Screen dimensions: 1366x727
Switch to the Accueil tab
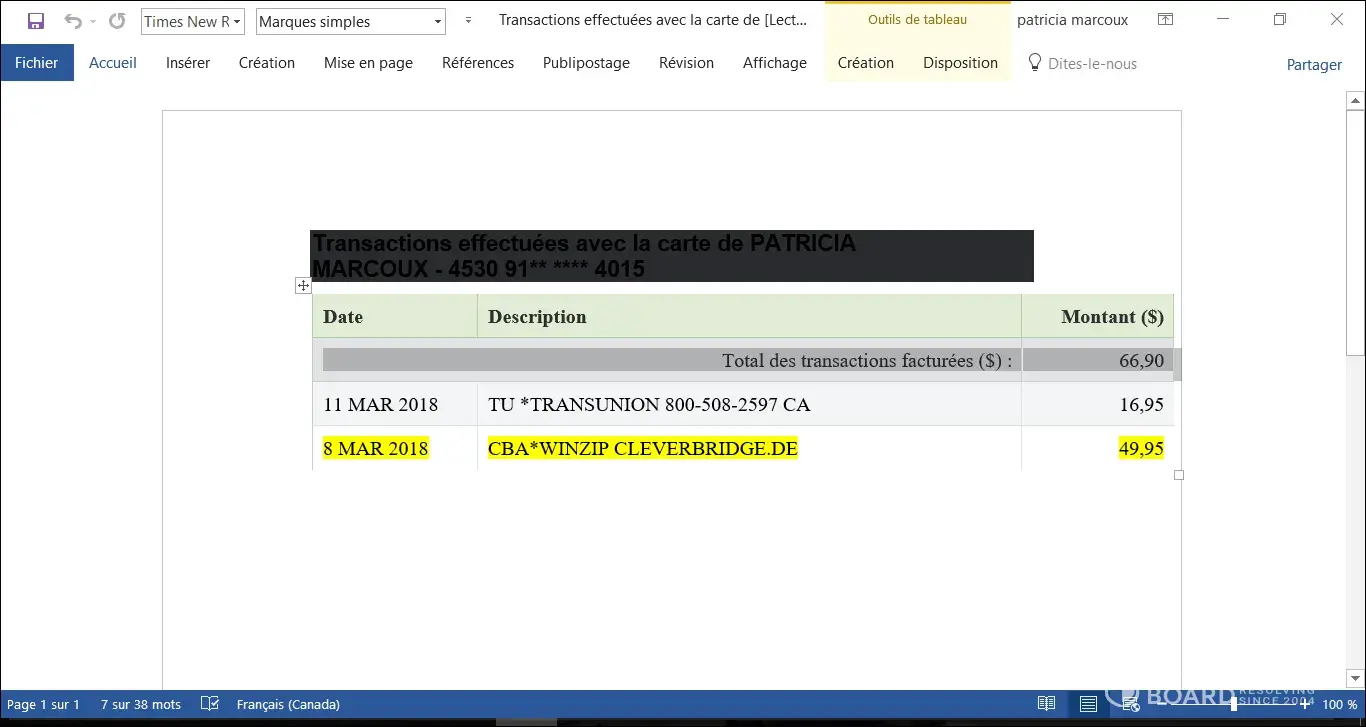coord(113,63)
